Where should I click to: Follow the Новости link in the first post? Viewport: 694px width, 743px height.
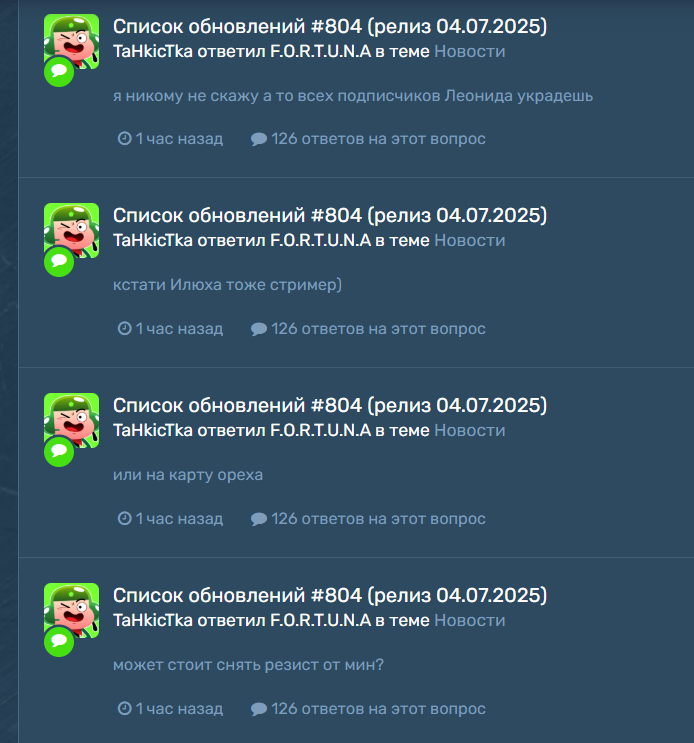pos(469,51)
